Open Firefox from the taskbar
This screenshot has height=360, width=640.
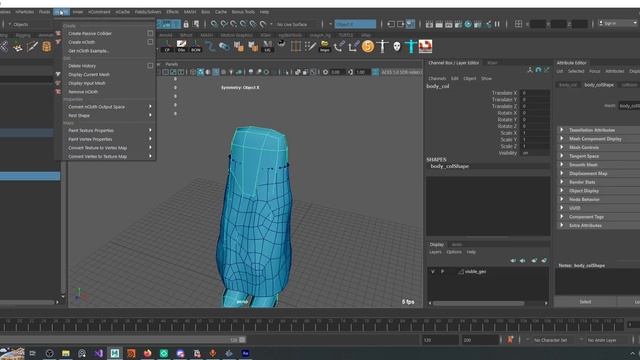[x=147, y=353]
